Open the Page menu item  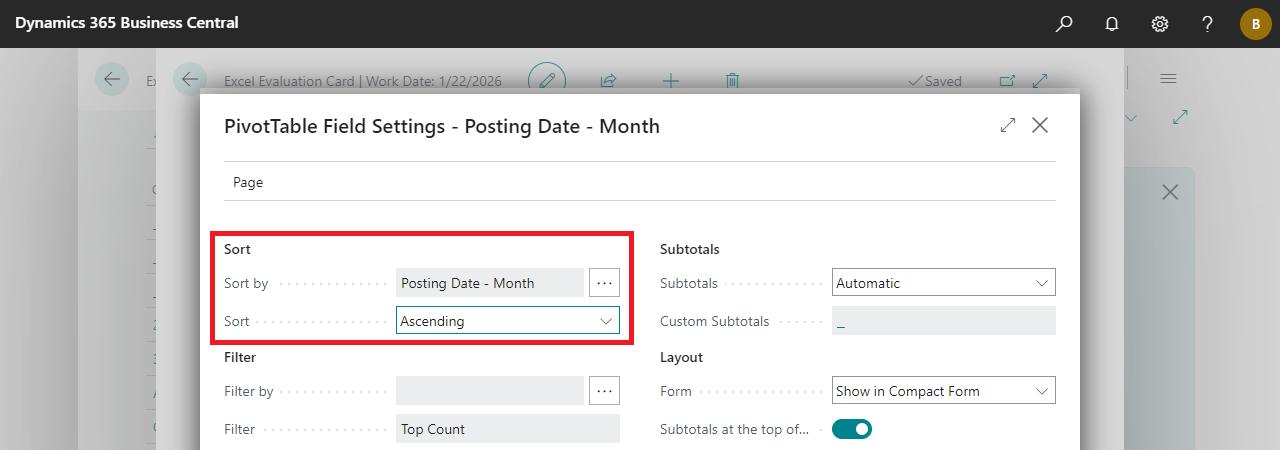pyautogui.click(x=248, y=182)
